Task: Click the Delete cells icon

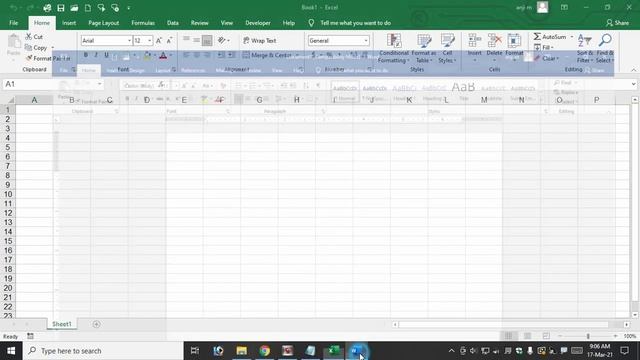Action: [x=494, y=40]
